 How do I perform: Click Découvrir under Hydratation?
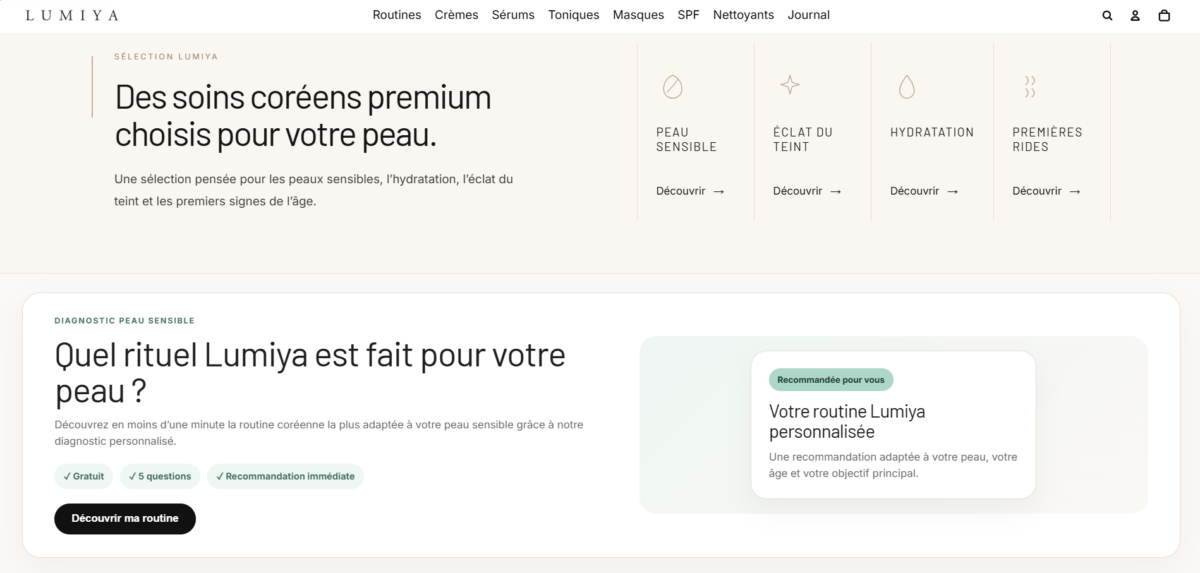tap(924, 191)
